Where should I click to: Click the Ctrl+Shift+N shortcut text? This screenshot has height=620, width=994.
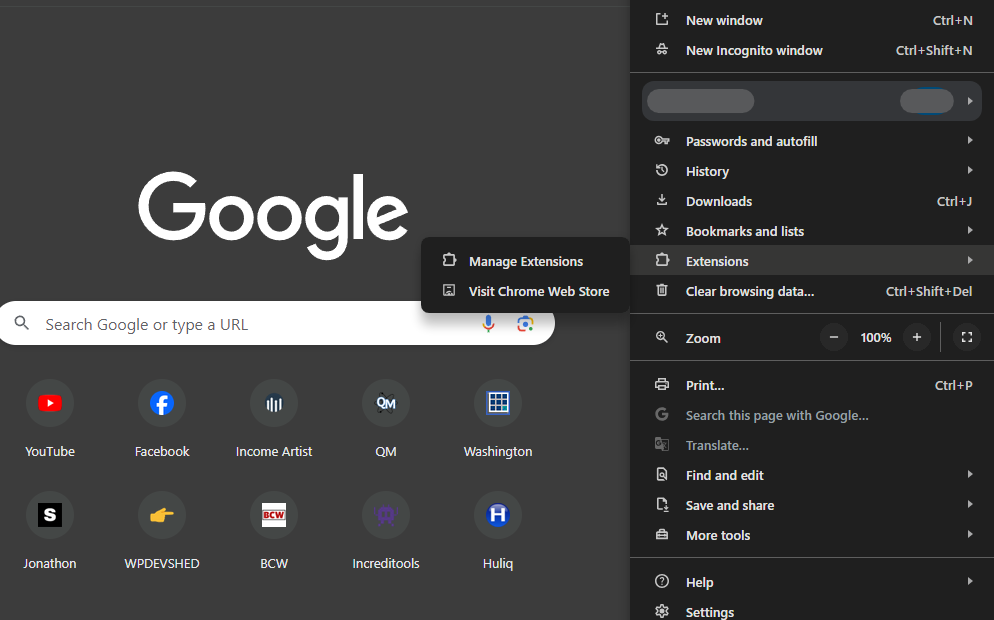point(934,50)
